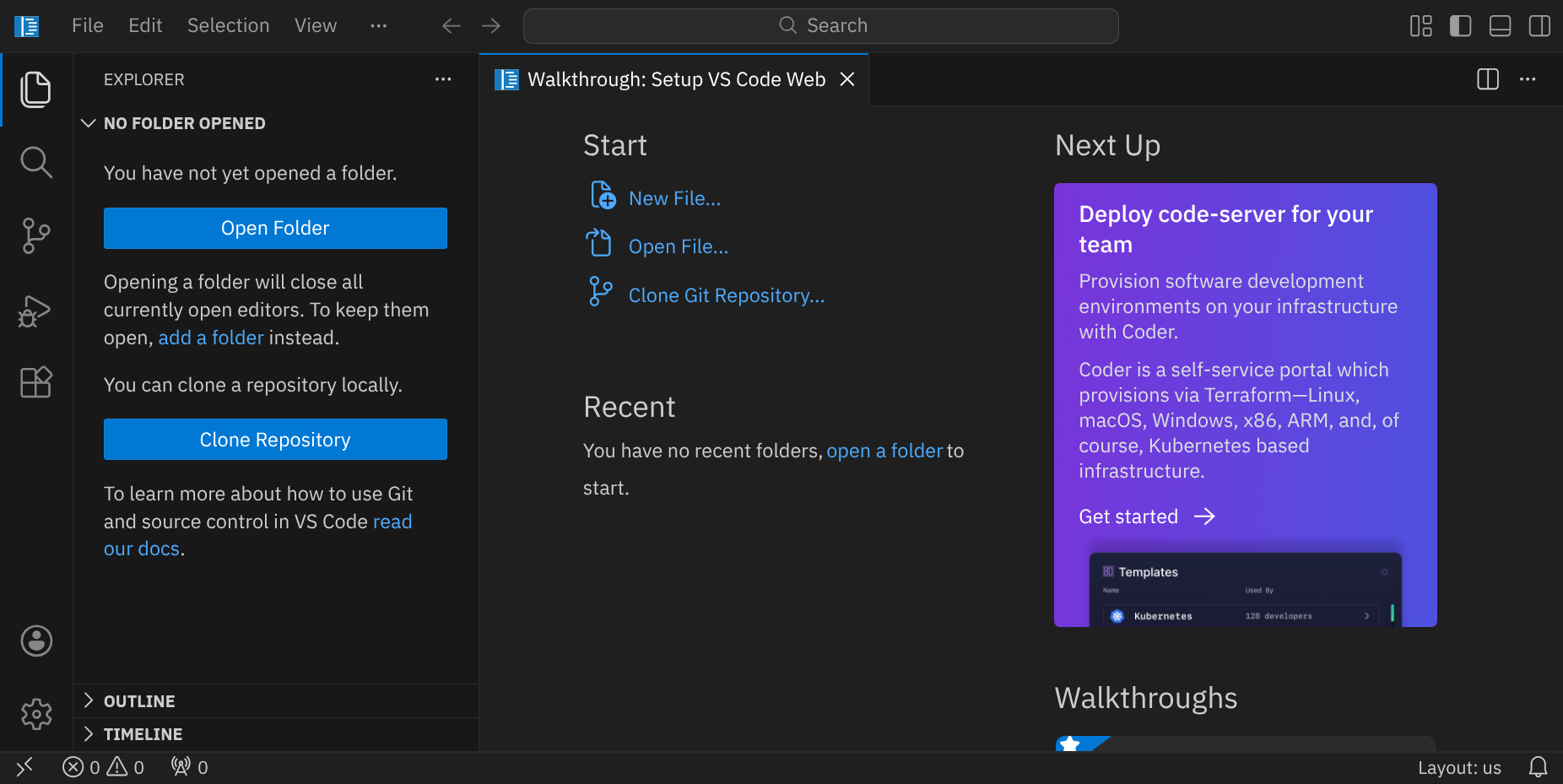The height and width of the screenshot is (784, 1563).
Task: Click the Search command center box
Action: pos(820,26)
